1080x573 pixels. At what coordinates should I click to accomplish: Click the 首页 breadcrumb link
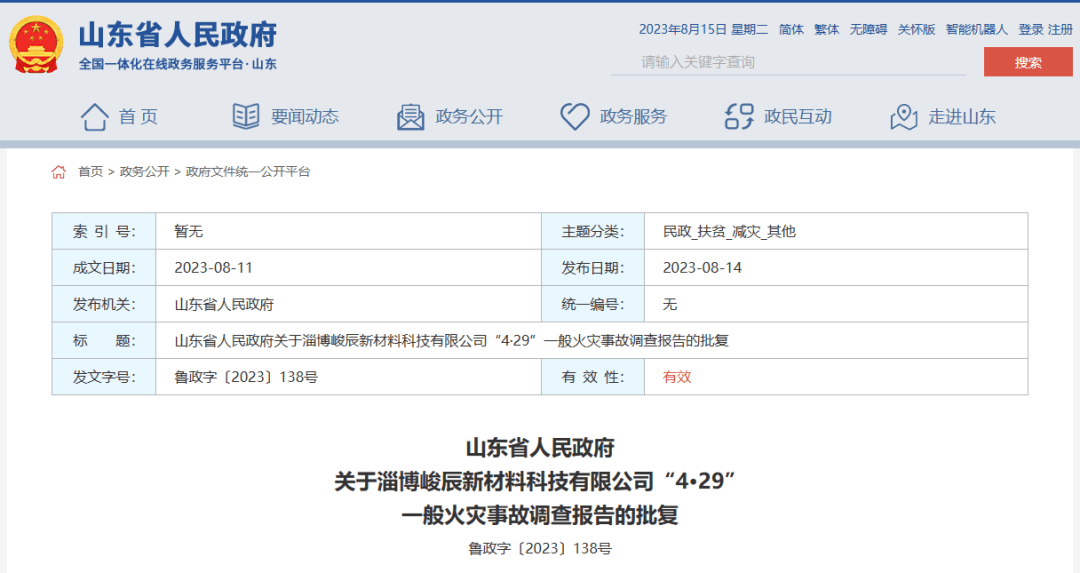[x=91, y=172]
